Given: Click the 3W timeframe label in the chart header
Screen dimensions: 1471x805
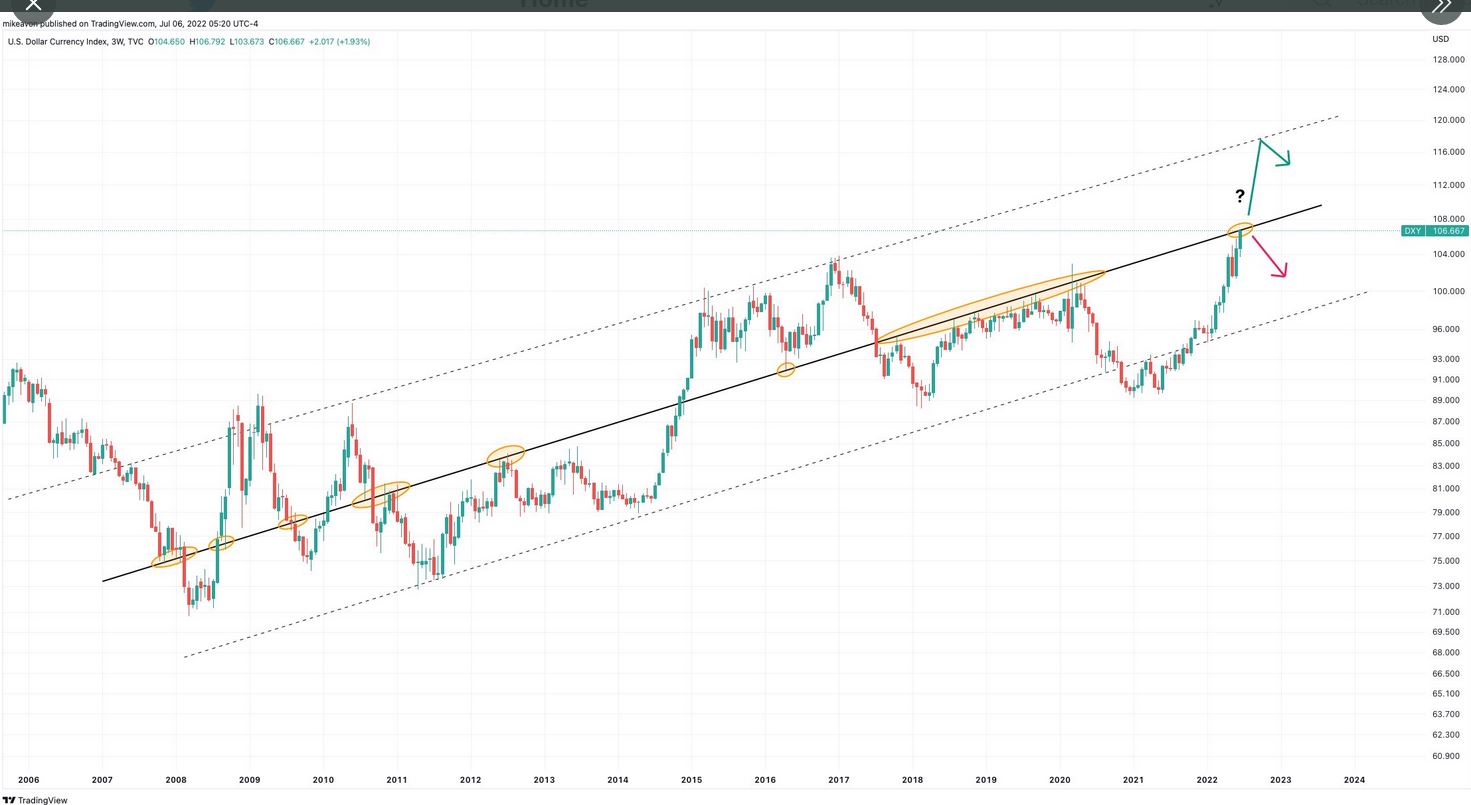Looking at the screenshot, I should pos(116,41).
